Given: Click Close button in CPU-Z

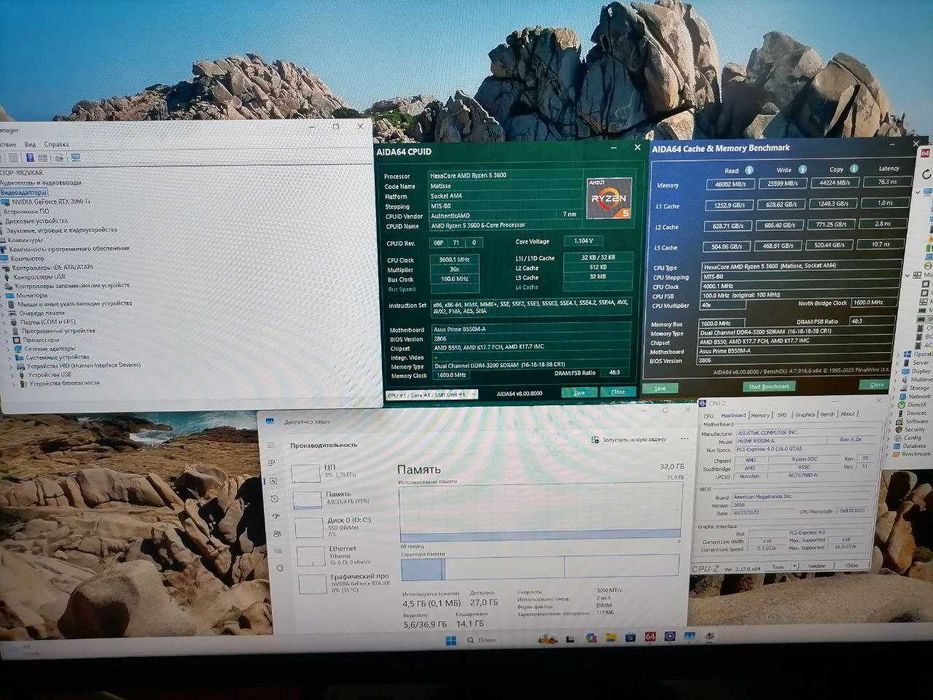Looking at the screenshot, I should point(852,565).
